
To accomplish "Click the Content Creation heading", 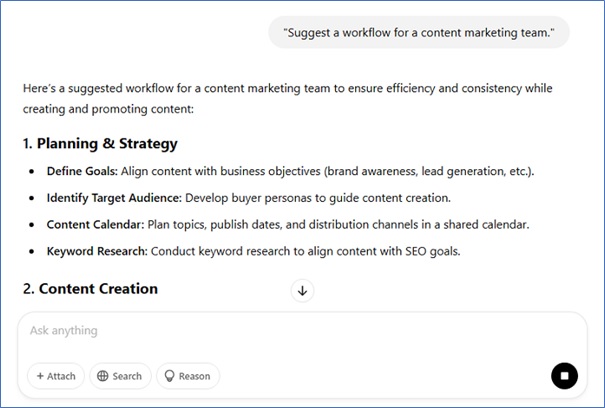I will click(x=90, y=289).
